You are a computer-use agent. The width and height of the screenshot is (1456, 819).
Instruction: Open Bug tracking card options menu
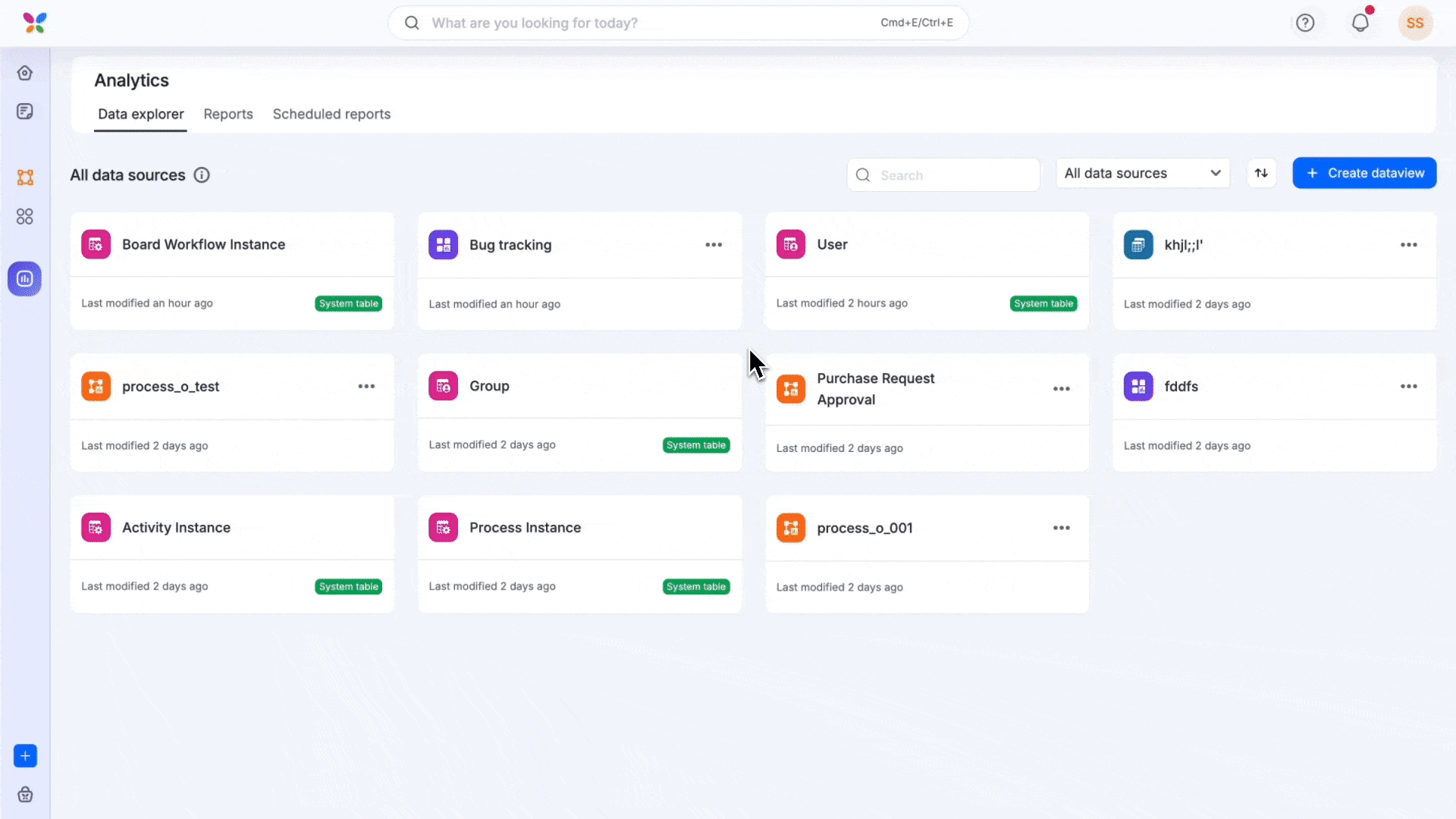[x=714, y=245]
